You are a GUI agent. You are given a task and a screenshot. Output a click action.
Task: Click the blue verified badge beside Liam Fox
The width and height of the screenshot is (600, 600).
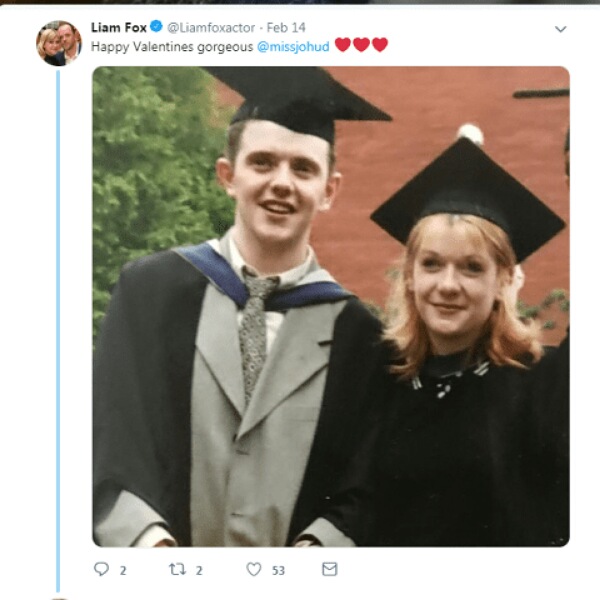click(156, 26)
